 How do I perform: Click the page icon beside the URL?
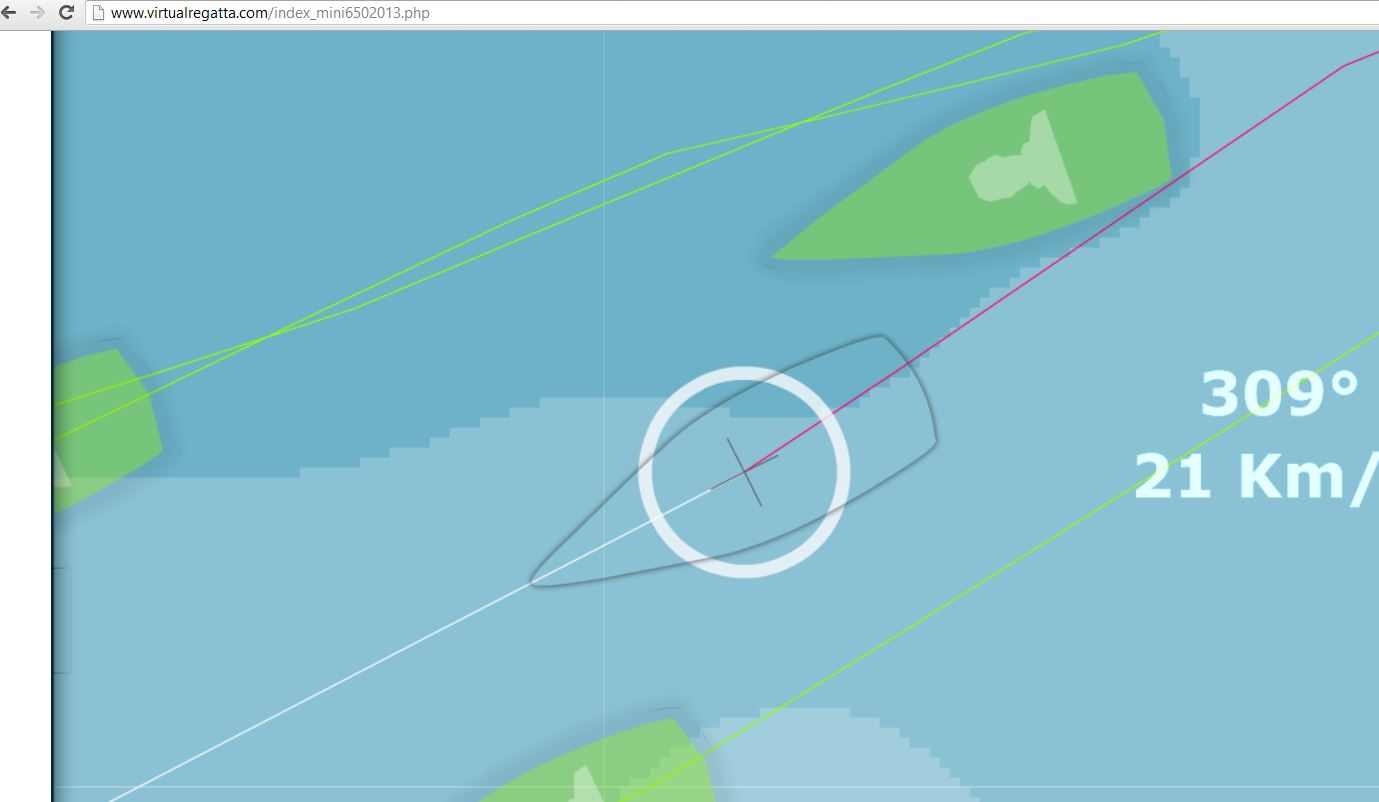[98, 13]
